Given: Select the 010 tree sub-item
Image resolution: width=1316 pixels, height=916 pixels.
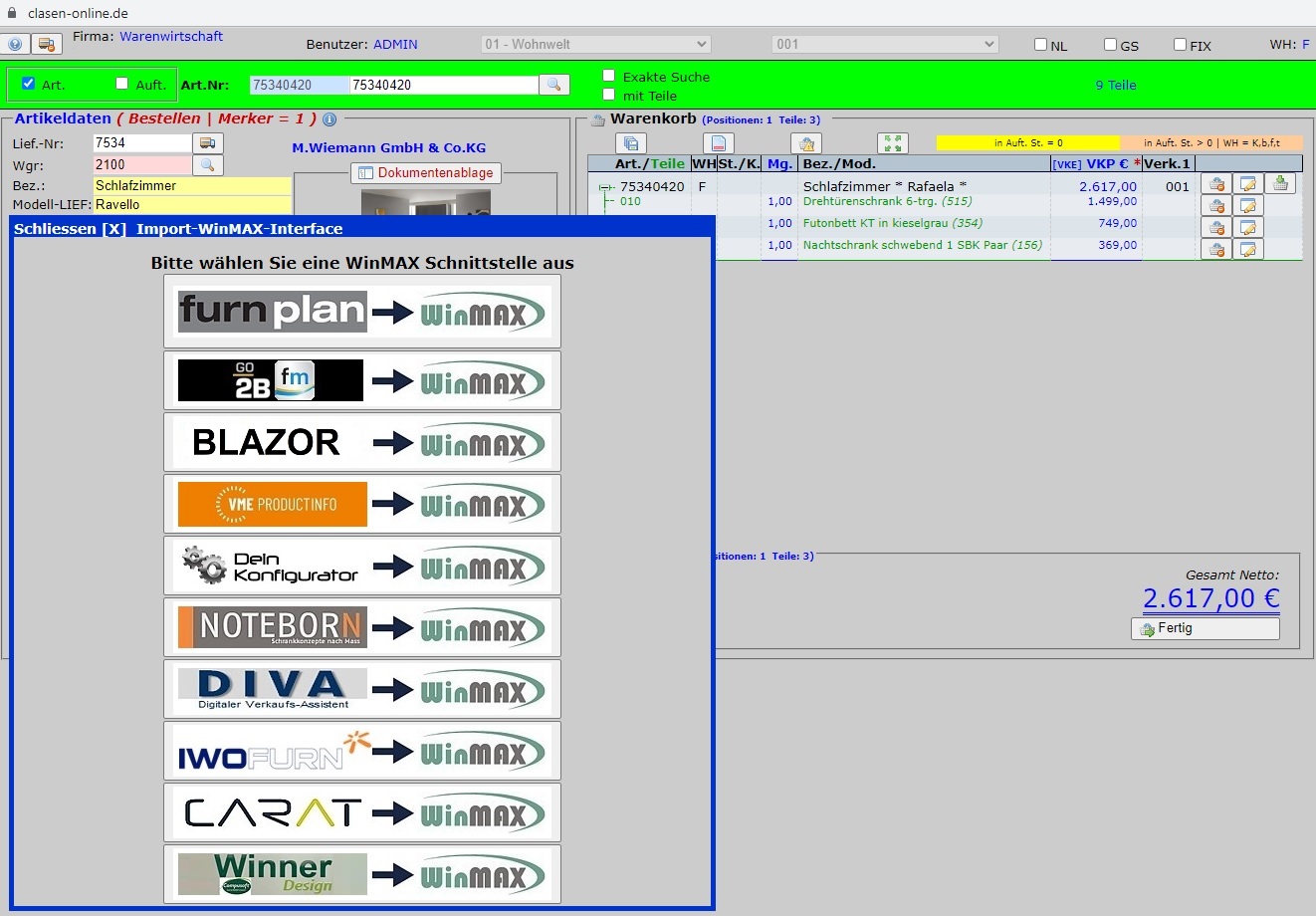Looking at the screenshot, I should click(631, 201).
